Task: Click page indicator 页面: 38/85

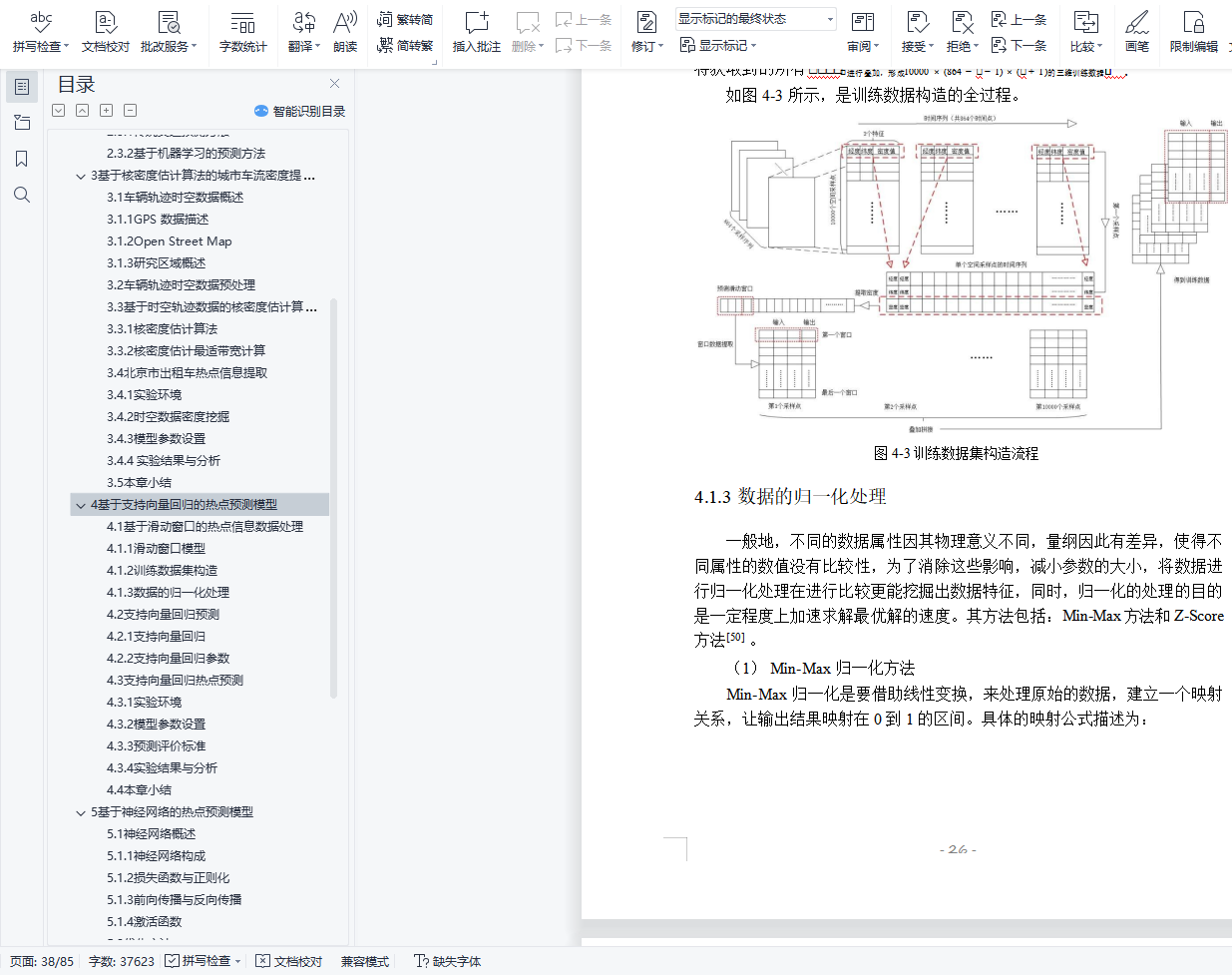Action: 42,962
